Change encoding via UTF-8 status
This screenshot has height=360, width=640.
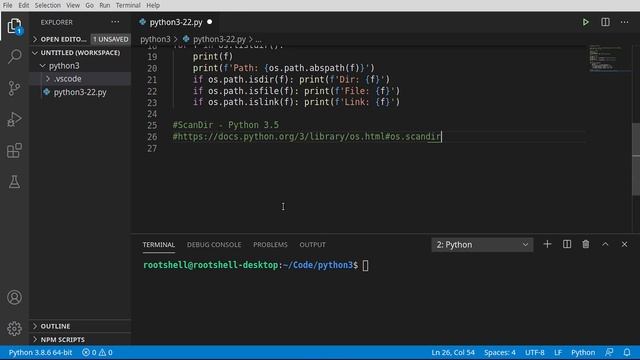[x=535, y=352]
